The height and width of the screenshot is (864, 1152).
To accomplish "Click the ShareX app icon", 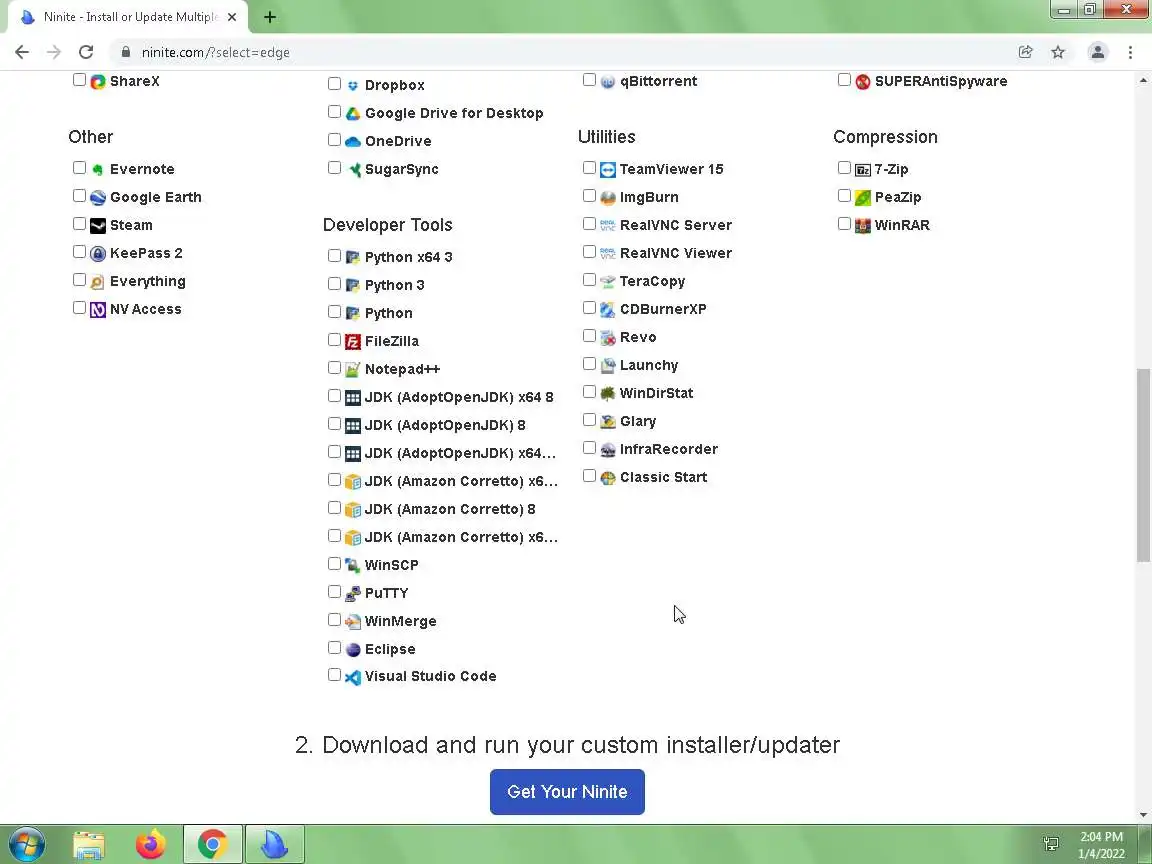I will pos(98,82).
